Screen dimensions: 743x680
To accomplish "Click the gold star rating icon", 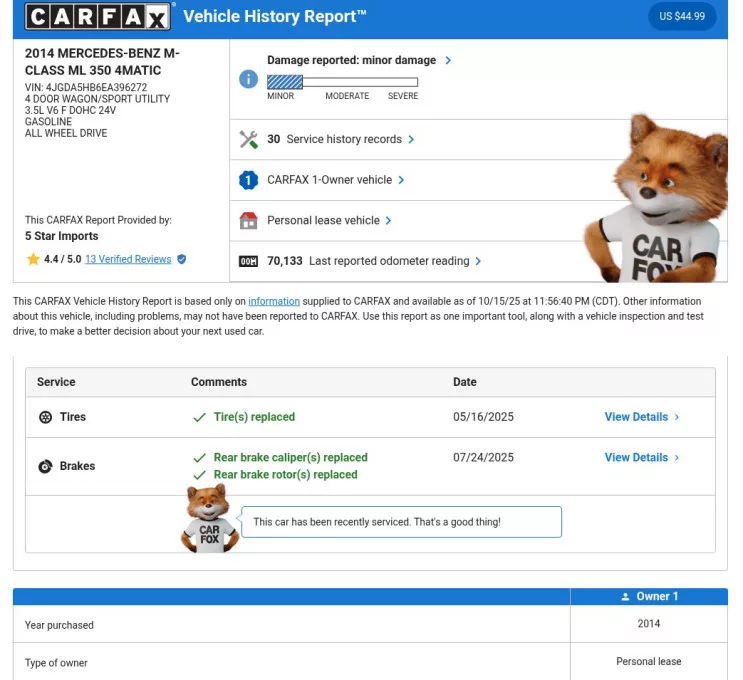I will coord(33,259).
